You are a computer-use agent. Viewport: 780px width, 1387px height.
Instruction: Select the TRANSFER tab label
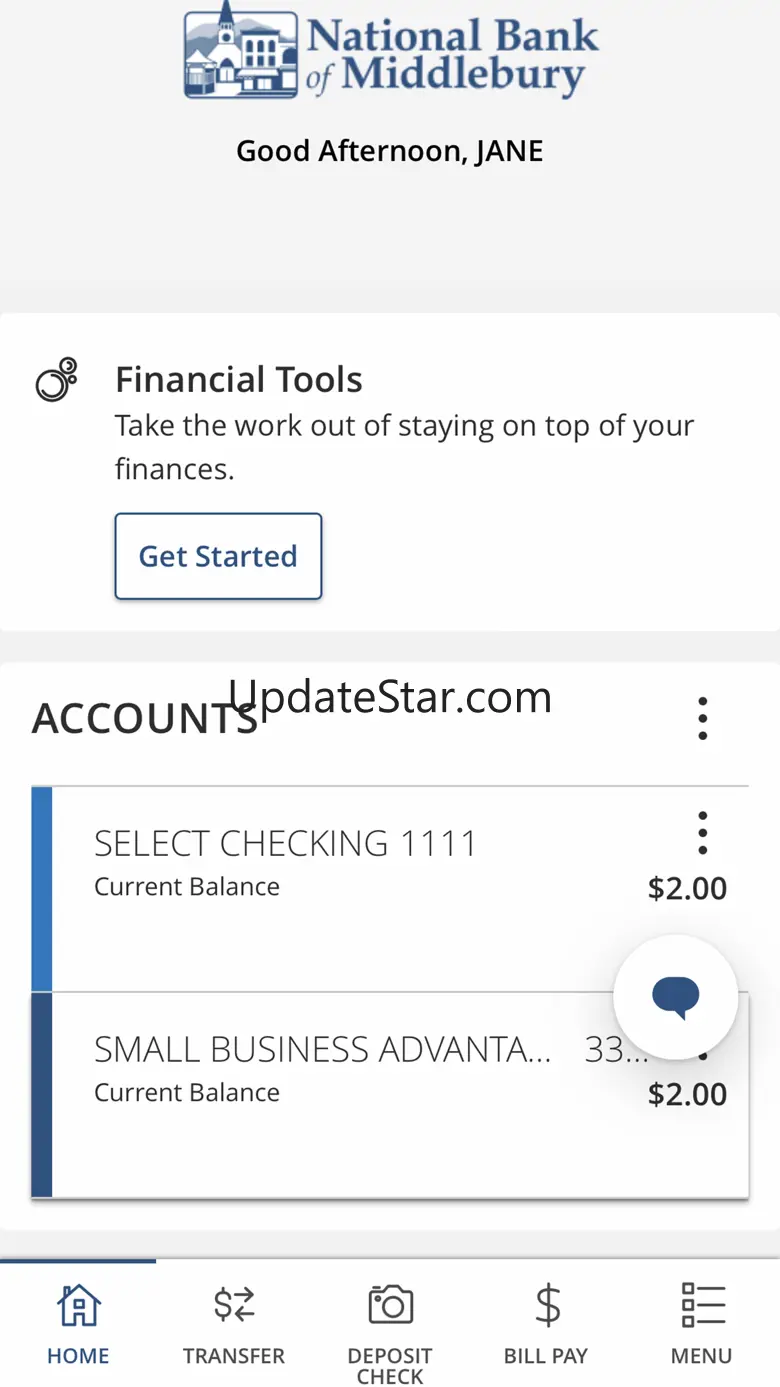pos(234,1356)
